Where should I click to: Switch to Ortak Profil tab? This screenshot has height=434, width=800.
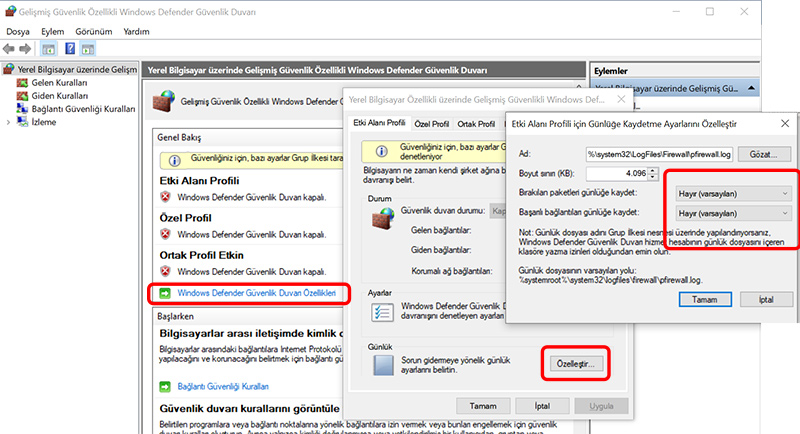pyautogui.click(x=476, y=124)
